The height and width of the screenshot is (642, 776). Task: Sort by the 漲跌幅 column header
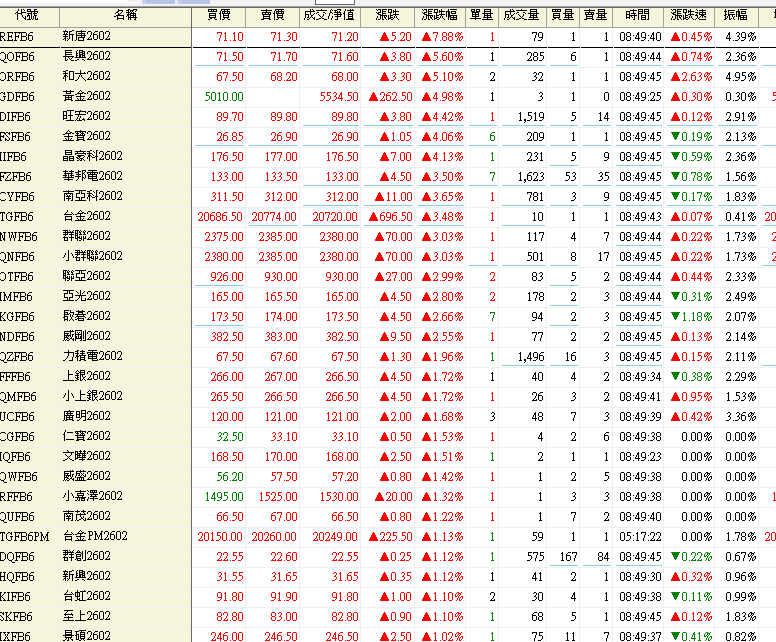pos(441,15)
